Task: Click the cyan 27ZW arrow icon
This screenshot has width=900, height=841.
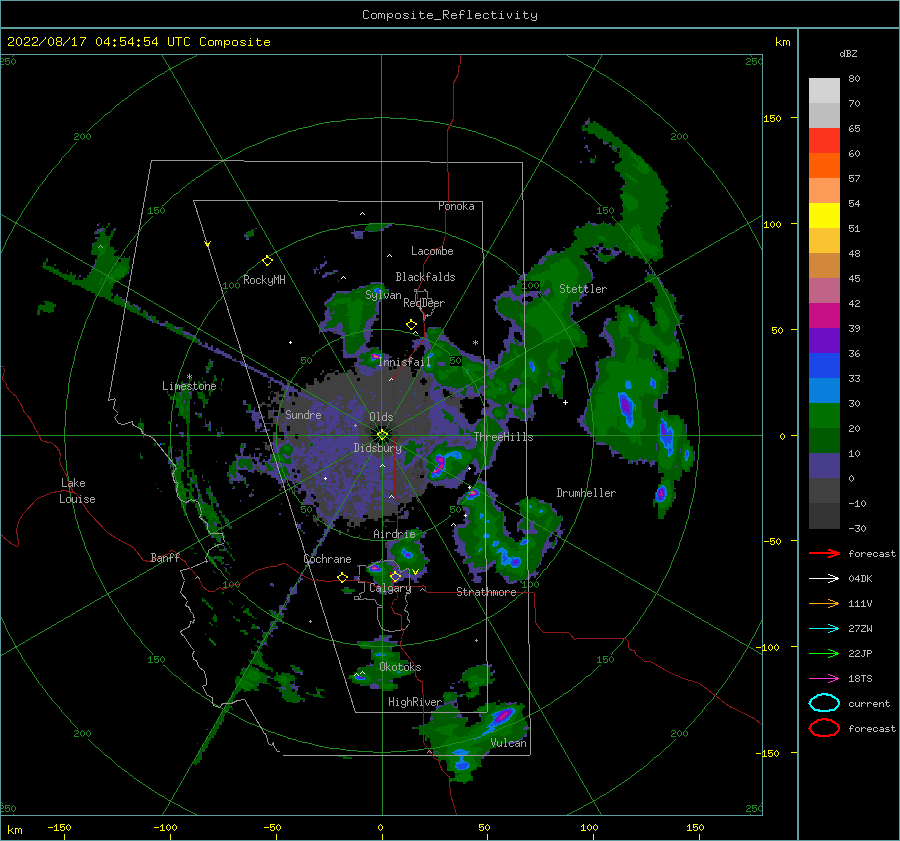Action: coord(824,629)
